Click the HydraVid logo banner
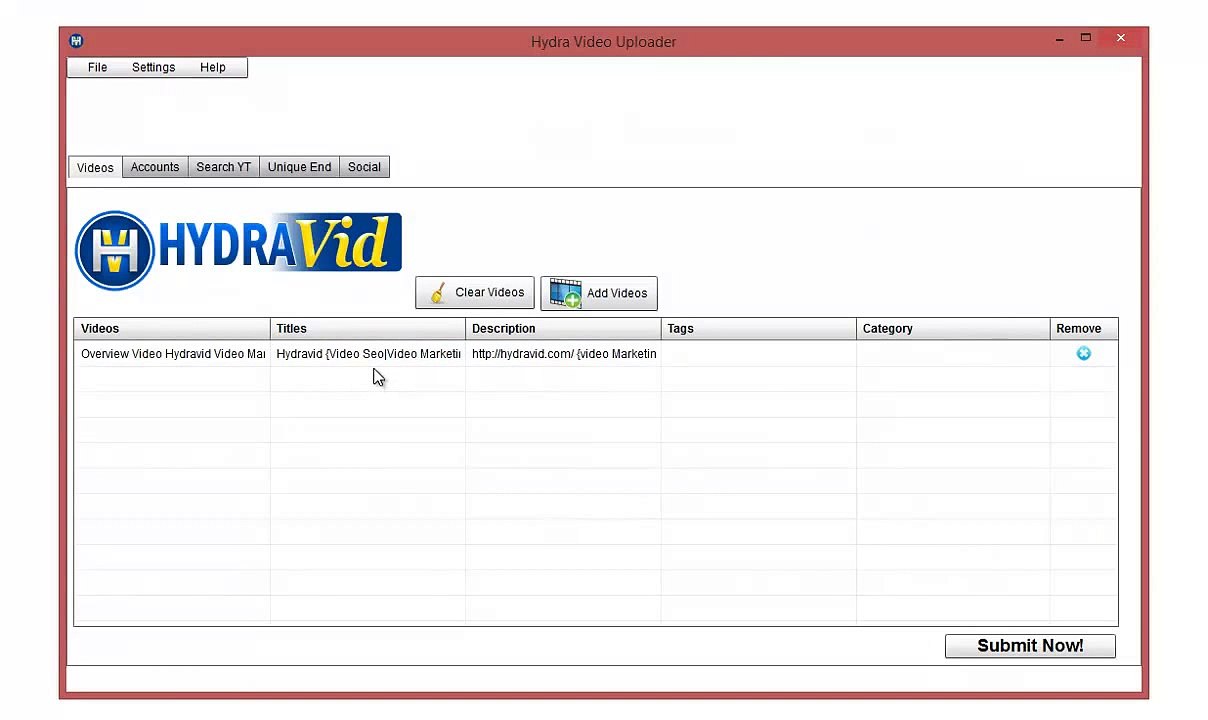This screenshot has height=720, width=1208. click(238, 250)
